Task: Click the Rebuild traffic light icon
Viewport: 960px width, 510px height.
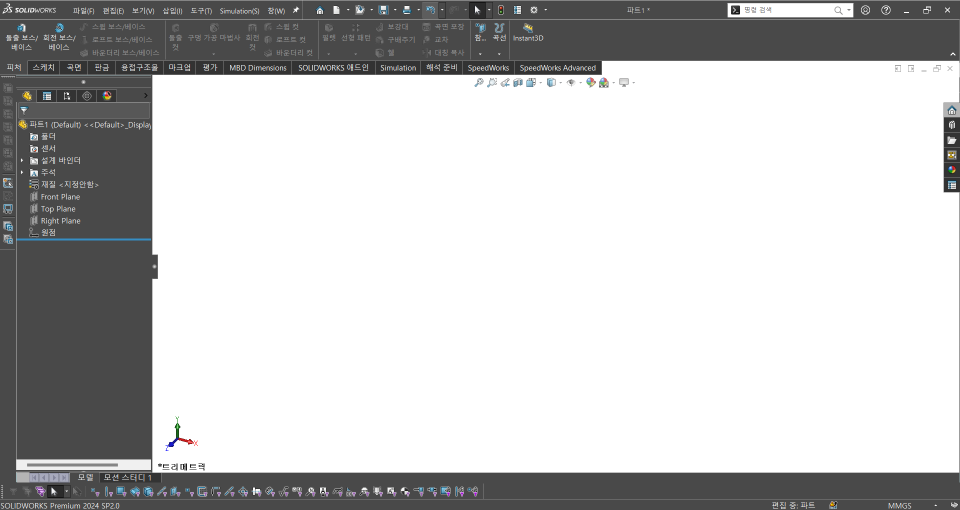Action: pos(501,10)
